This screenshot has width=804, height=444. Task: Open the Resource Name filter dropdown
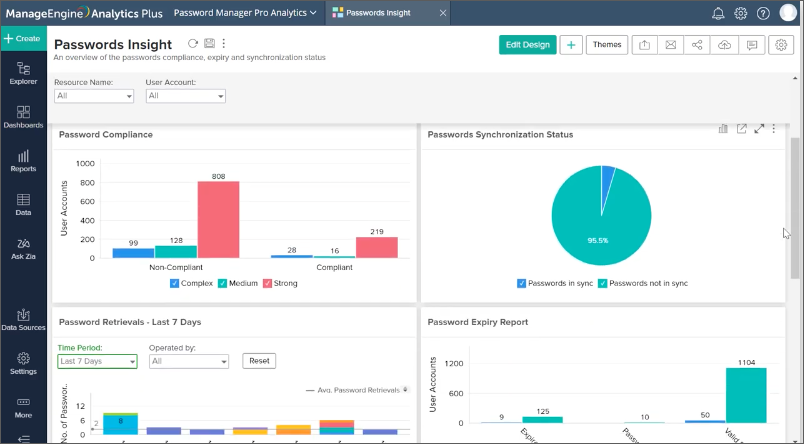pos(94,96)
